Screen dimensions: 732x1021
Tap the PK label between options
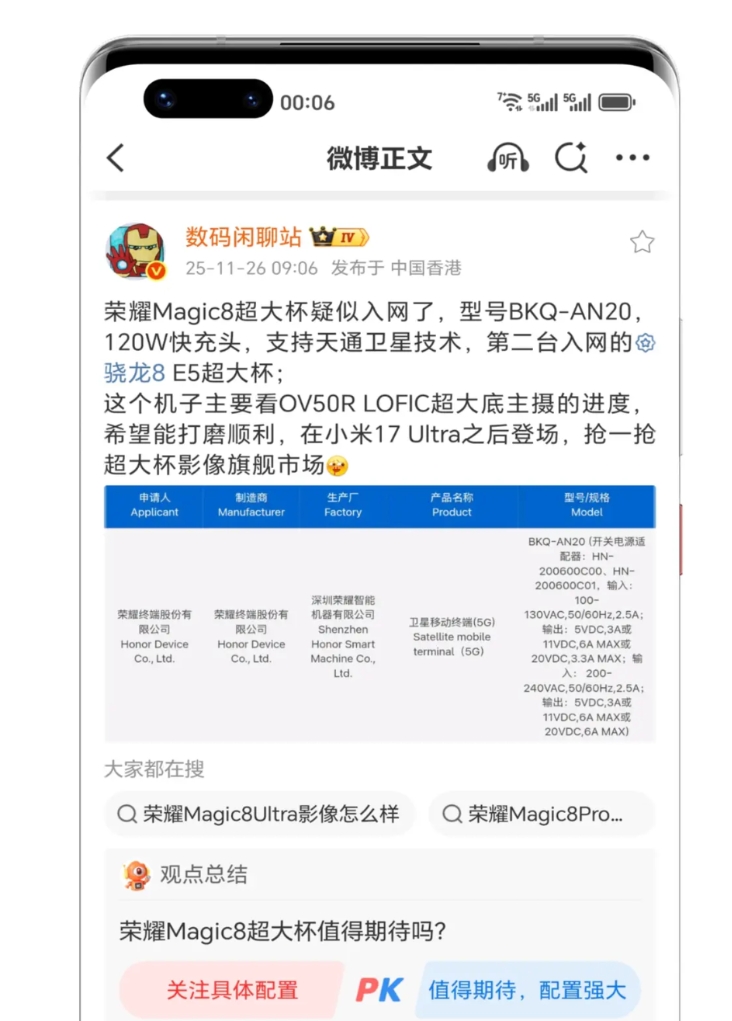pyautogui.click(x=379, y=990)
